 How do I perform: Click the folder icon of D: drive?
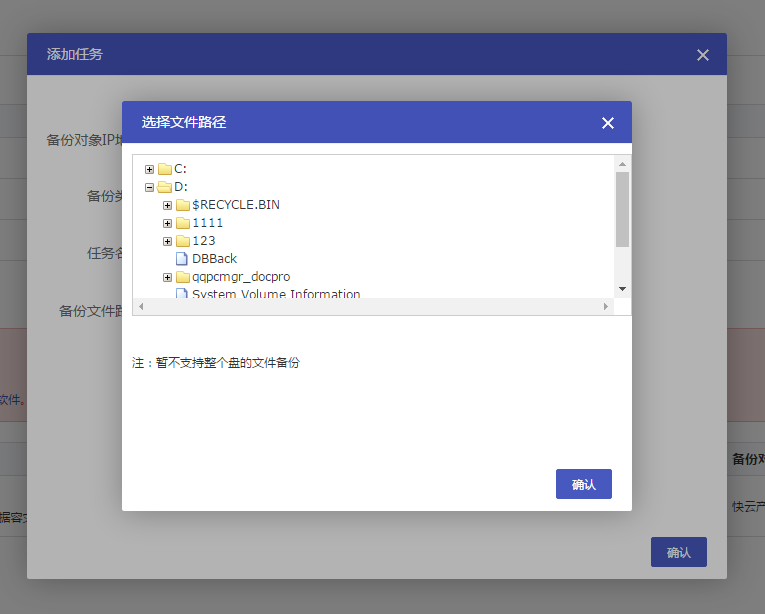point(165,187)
